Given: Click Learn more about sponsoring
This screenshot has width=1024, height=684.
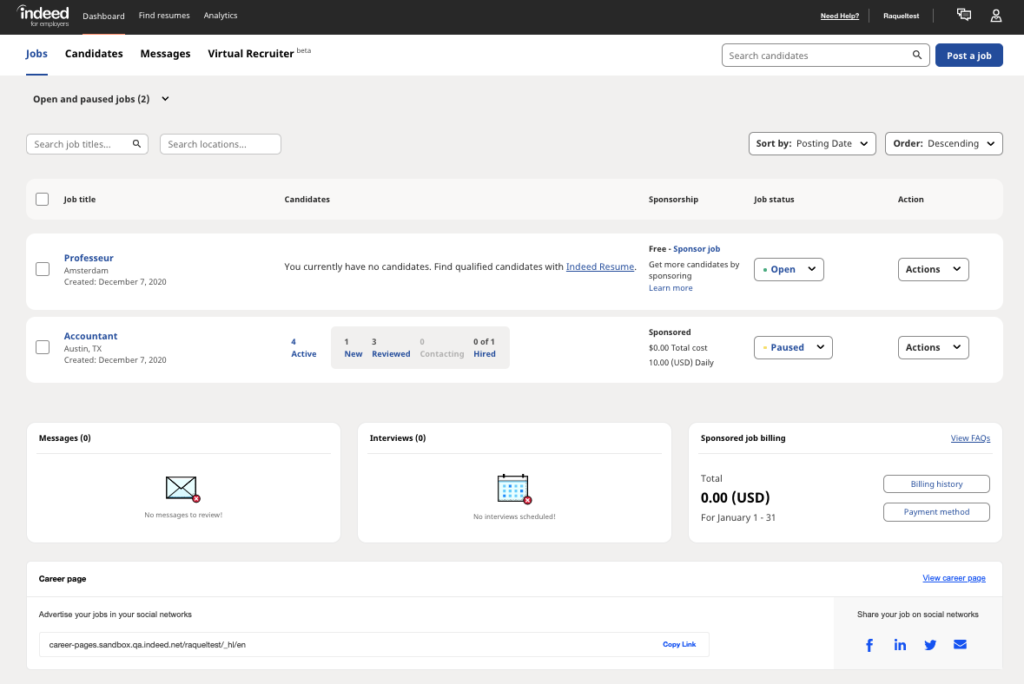Looking at the screenshot, I should pyautogui.click(x=670, y=288).
